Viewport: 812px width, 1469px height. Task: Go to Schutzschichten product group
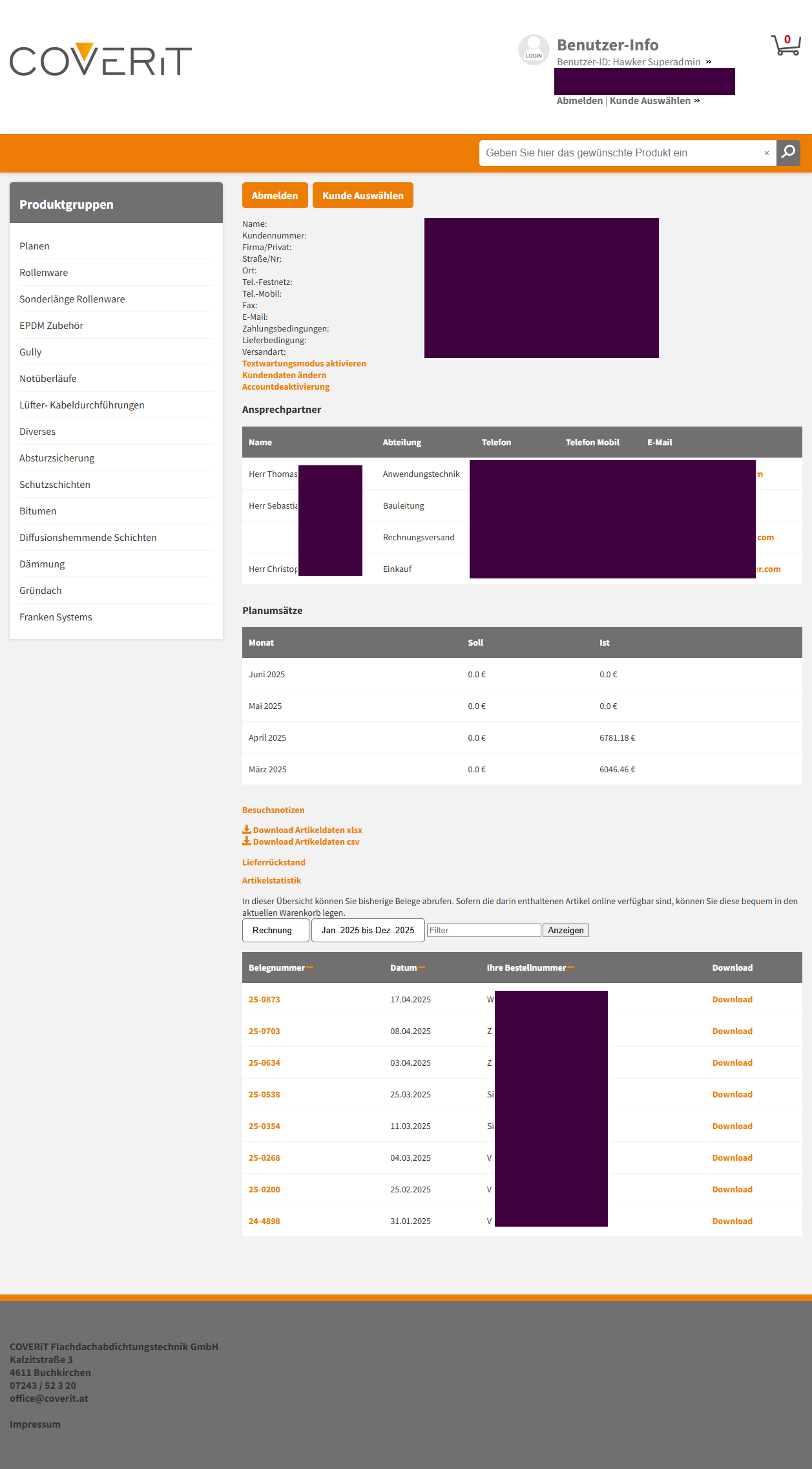pos(55,485)
